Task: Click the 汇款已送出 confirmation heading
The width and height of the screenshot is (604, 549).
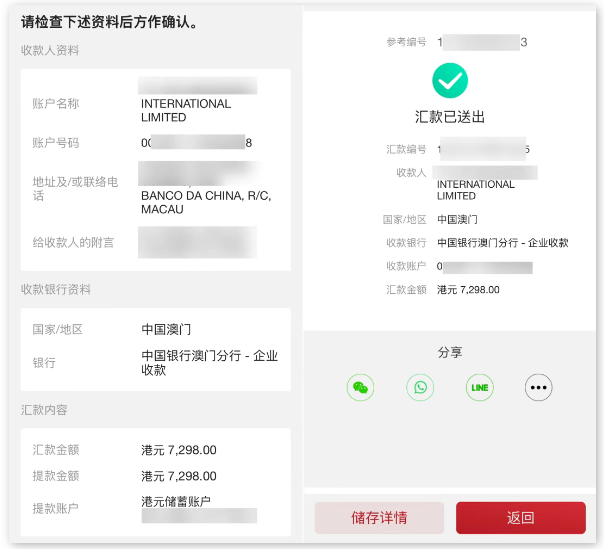Action: [450, 117]
